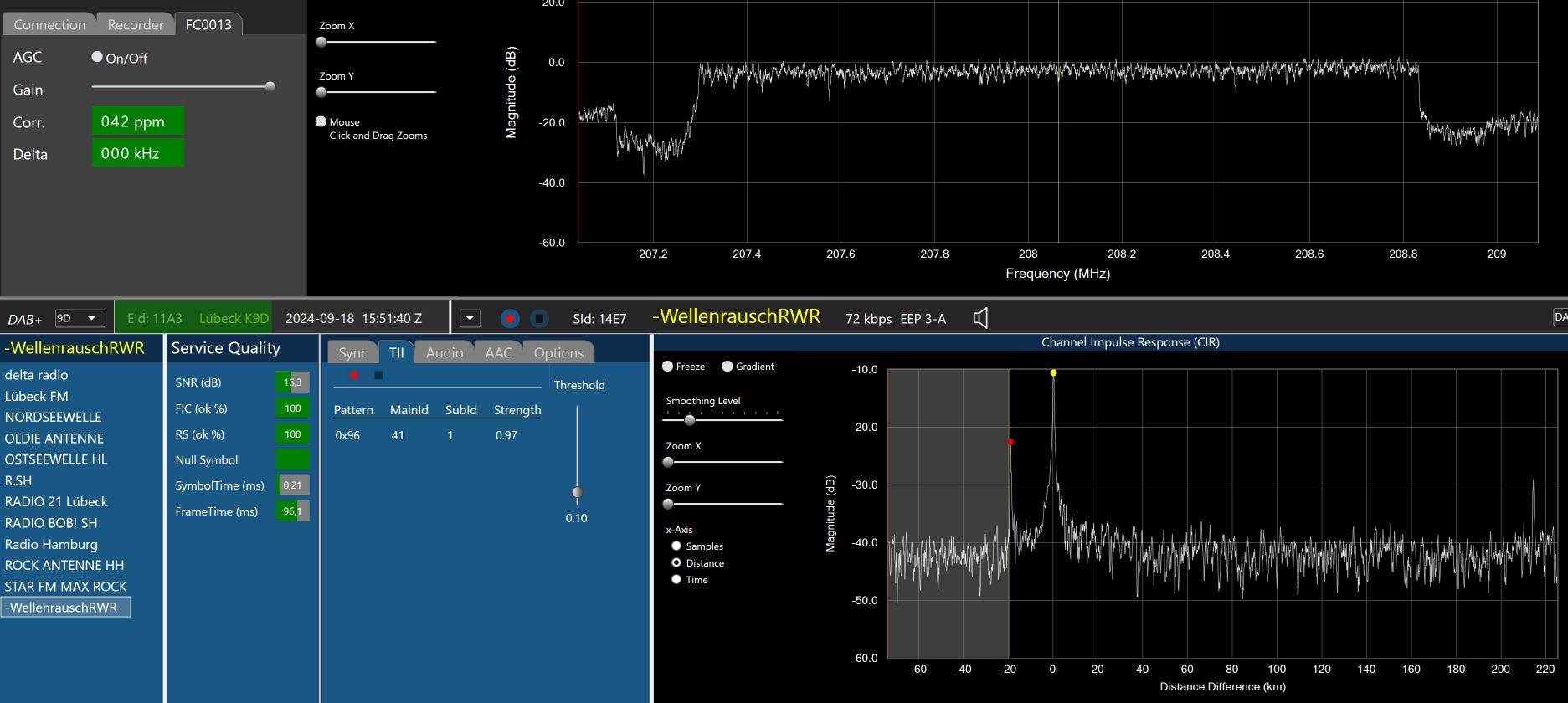The height and width of the screenshot is (703, 1568).
Task: Enable Mouse click and drag zooms
Action: [321, 121]
